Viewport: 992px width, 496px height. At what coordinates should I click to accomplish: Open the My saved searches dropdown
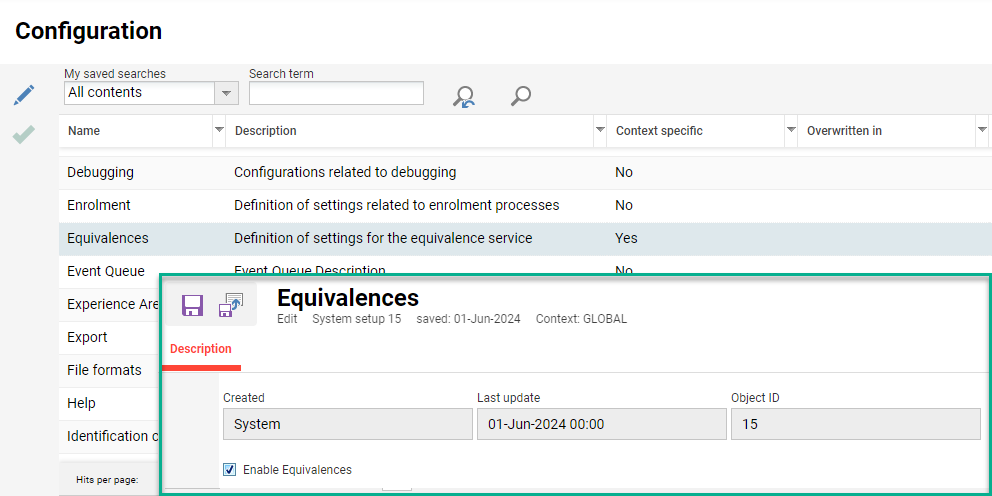227,93
